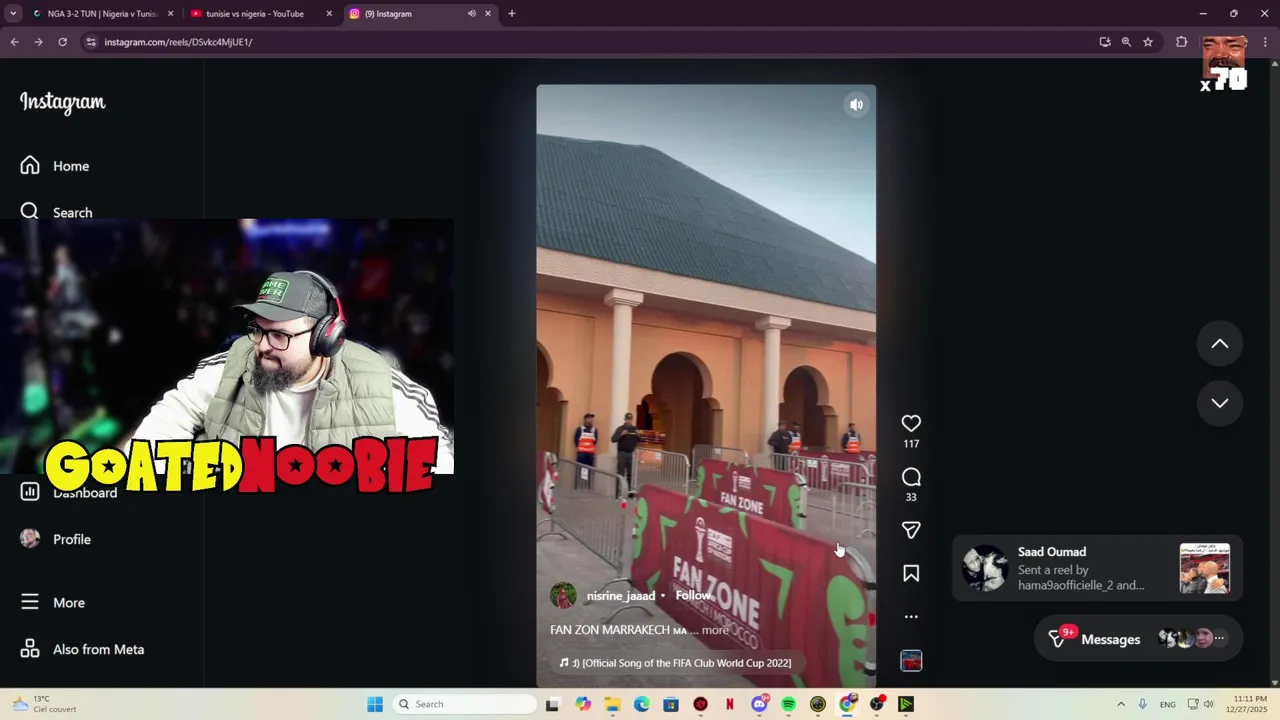Screen dimensions: 1280x720
Task: Click the microphone tray icon
Action: [x=1142, y=704]
